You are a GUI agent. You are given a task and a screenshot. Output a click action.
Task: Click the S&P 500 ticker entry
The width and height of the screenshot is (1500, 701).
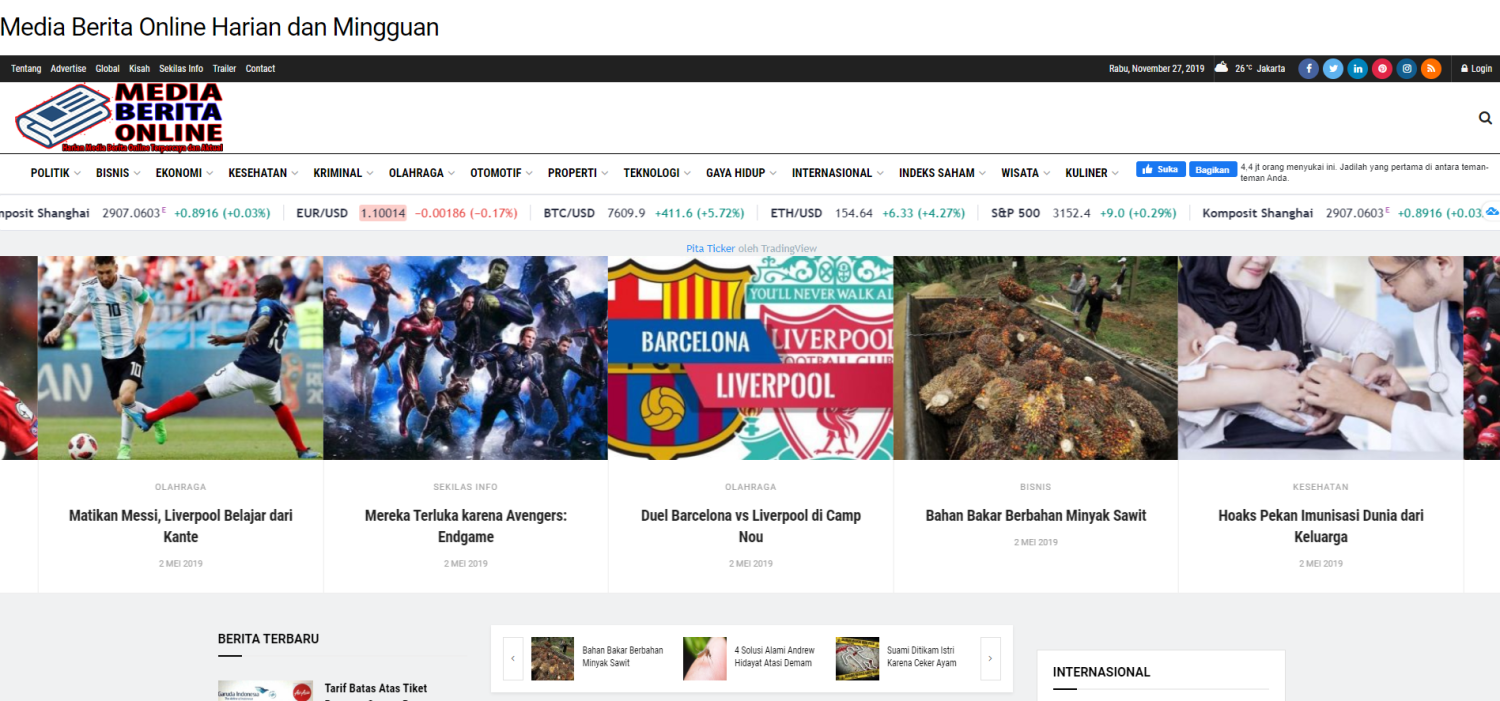[1084, 213]
